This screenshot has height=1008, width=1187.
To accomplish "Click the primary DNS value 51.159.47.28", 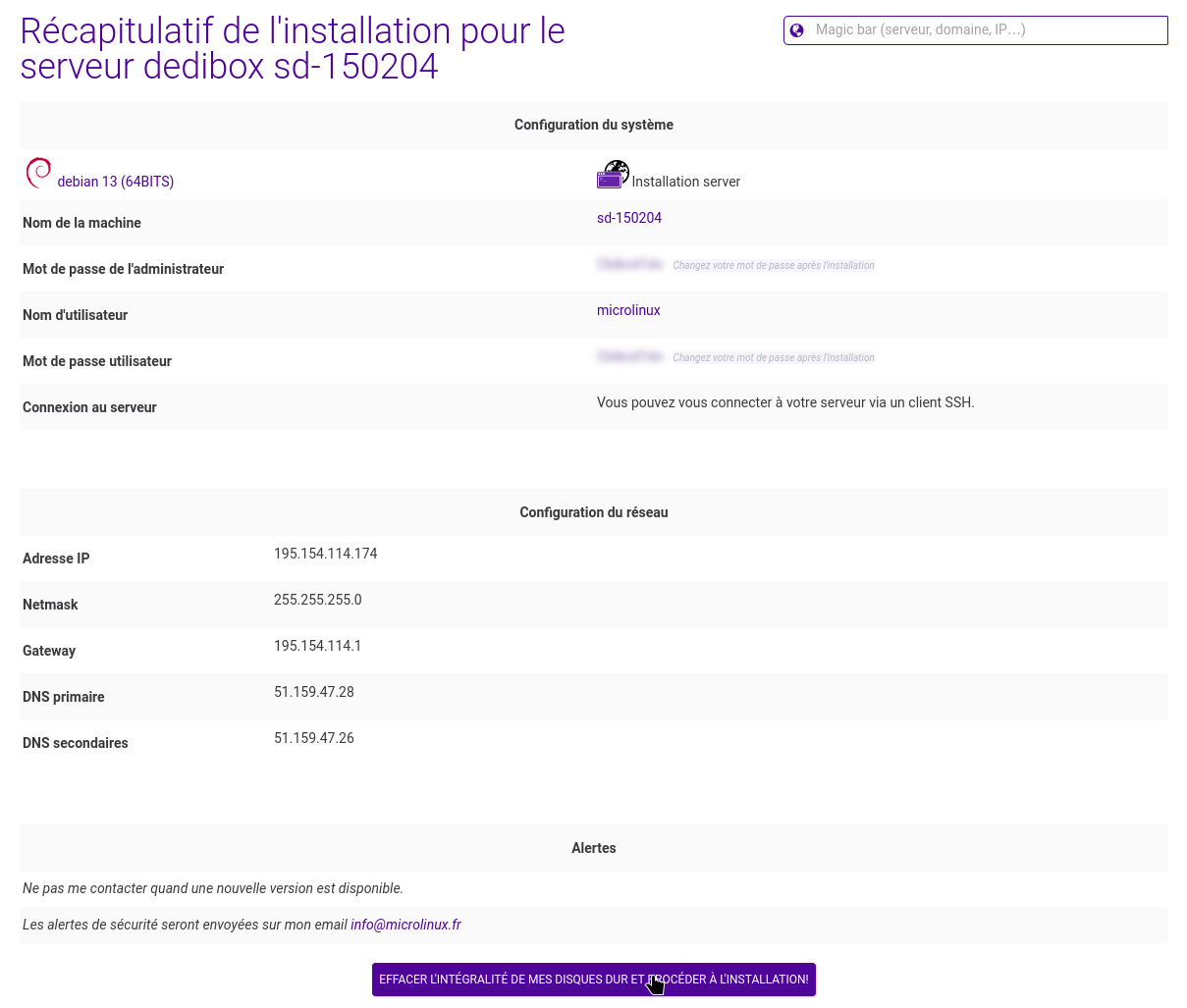I will click(x=314, y=692).
